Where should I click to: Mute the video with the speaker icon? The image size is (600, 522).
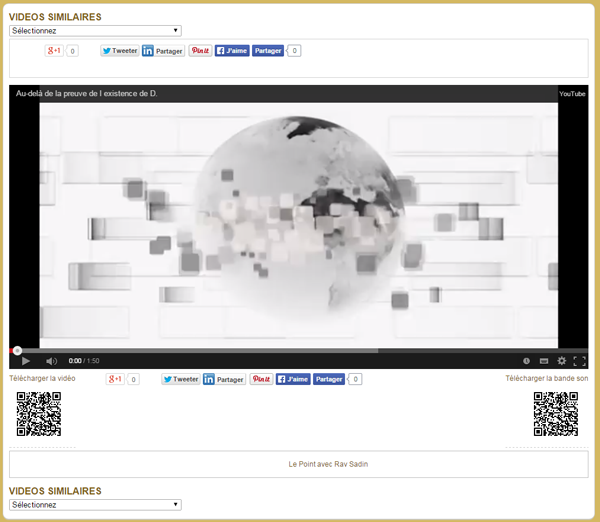point(51,361)
